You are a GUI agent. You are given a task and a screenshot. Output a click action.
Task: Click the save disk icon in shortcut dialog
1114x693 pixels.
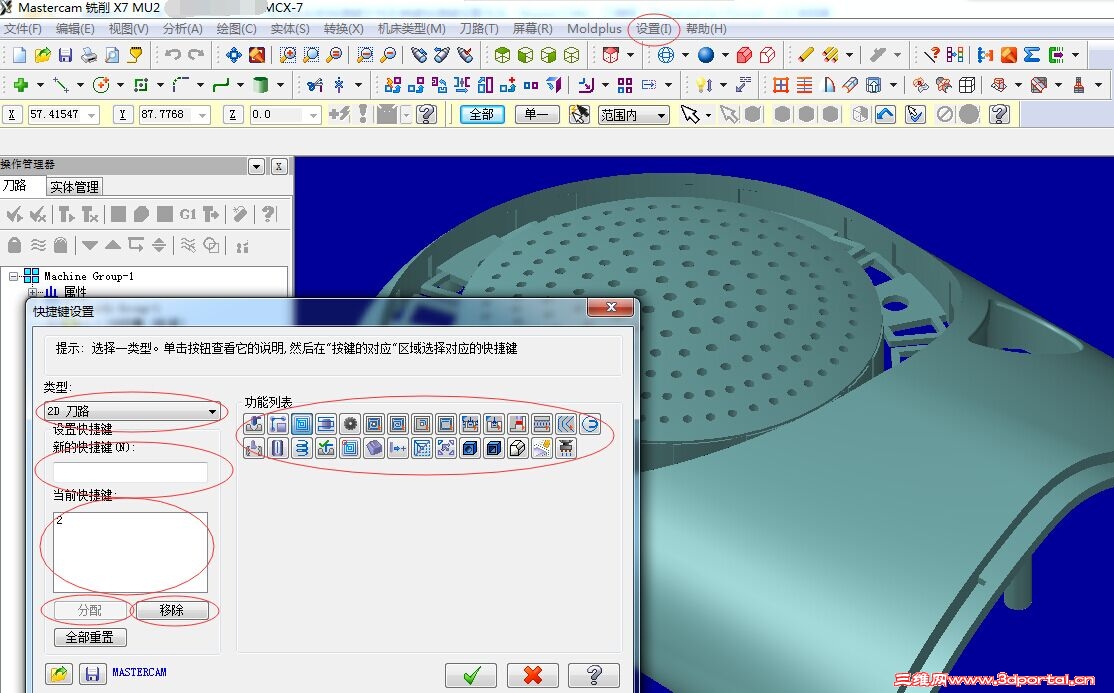point(92,673)
